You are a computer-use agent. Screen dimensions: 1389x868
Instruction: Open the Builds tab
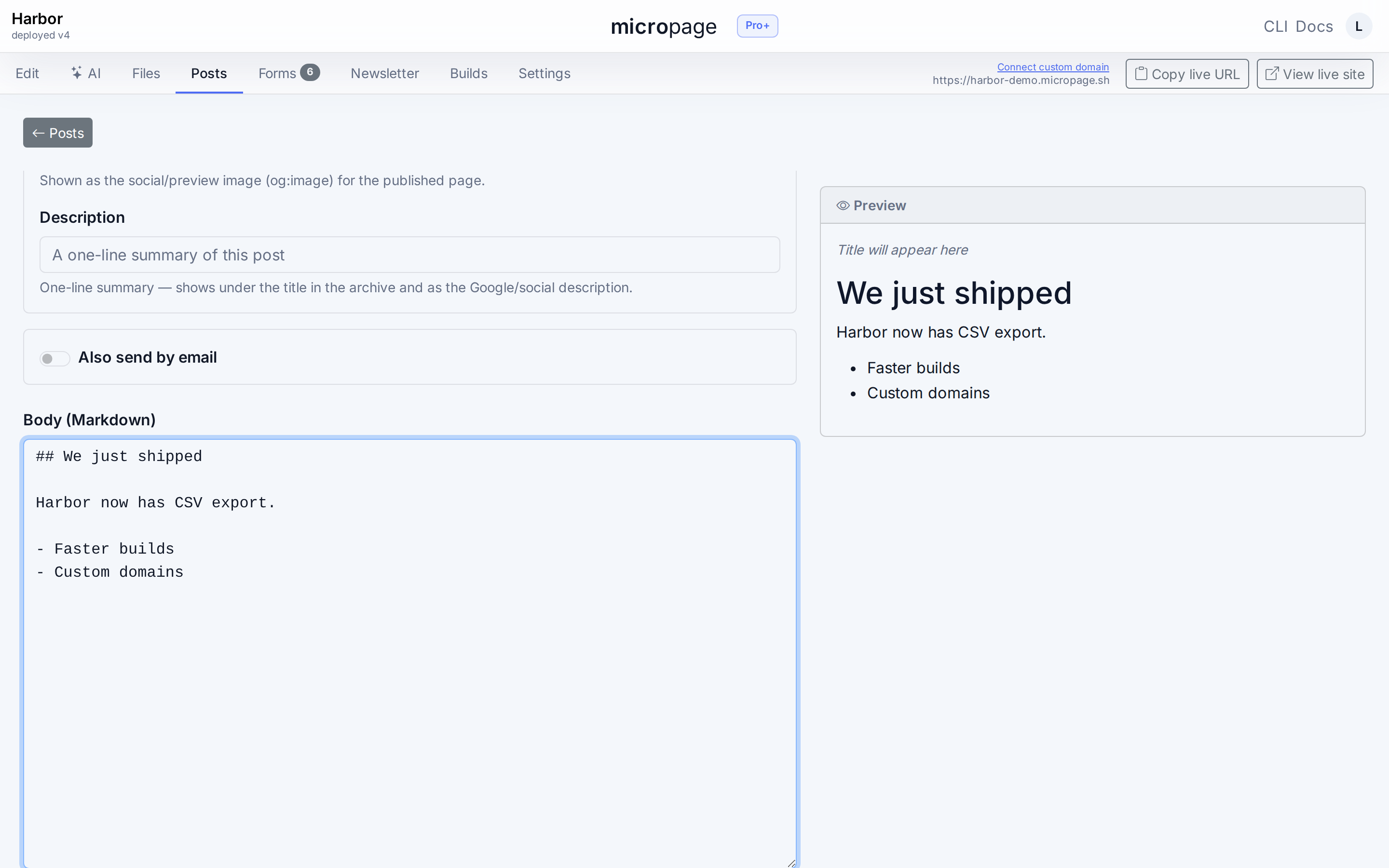[x=468, y=73]
